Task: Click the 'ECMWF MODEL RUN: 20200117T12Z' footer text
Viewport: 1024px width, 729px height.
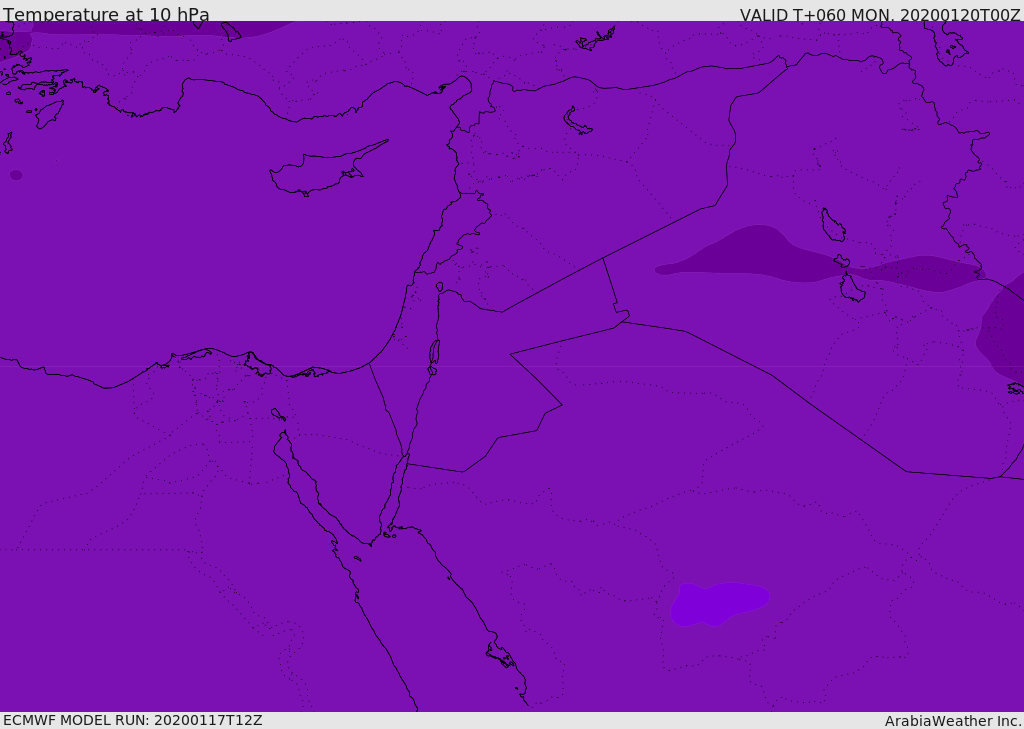Action: coord(133,720)
